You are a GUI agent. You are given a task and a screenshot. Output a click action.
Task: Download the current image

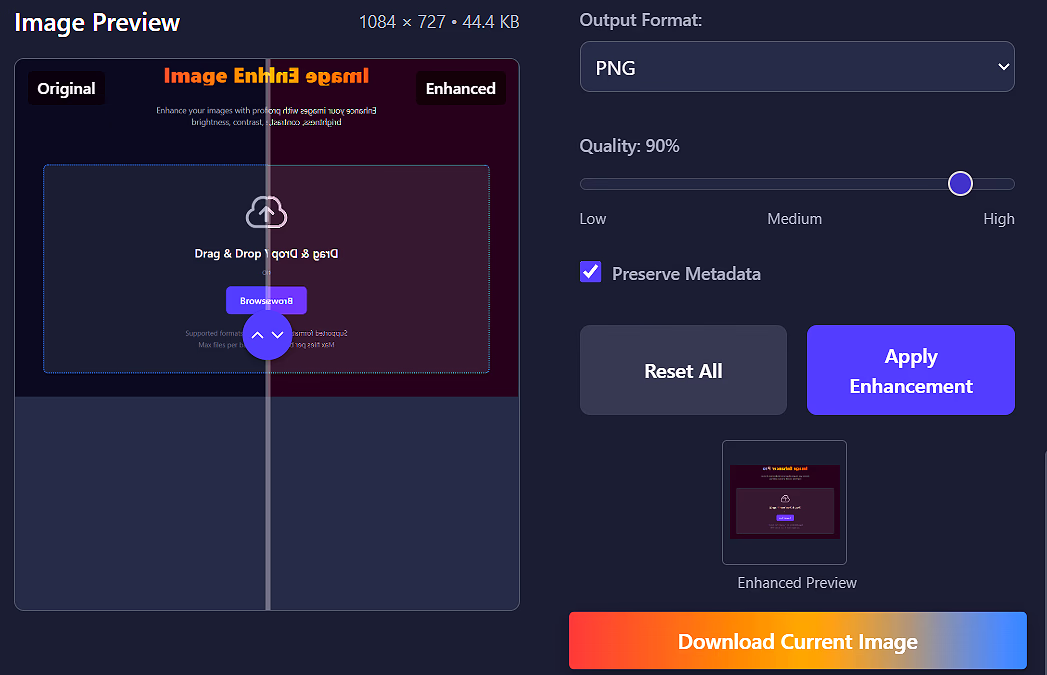[x=797, y=641]
